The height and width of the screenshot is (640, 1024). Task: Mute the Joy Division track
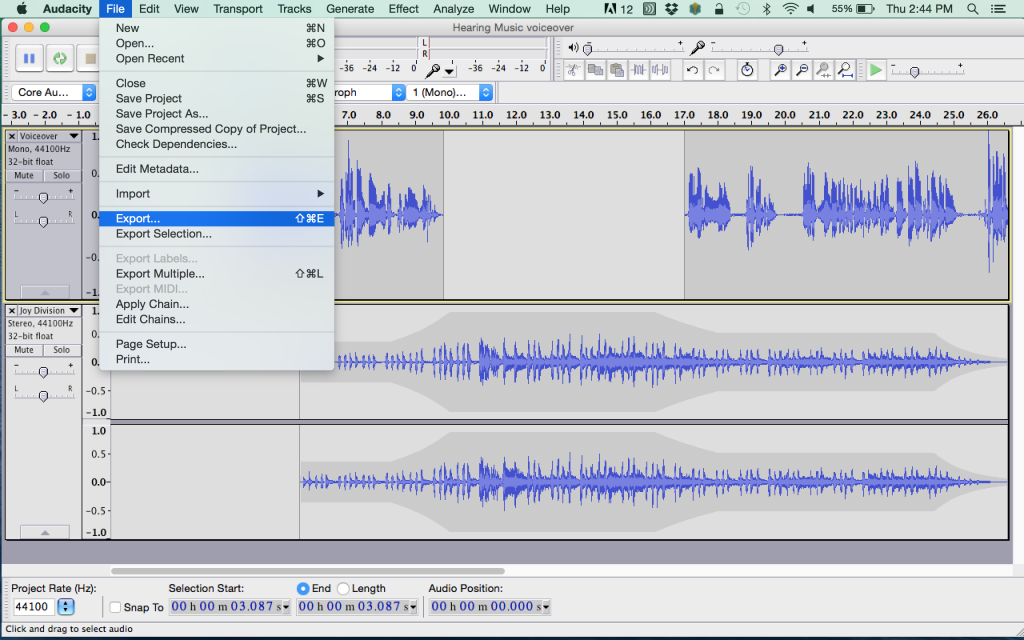(24, 350)
